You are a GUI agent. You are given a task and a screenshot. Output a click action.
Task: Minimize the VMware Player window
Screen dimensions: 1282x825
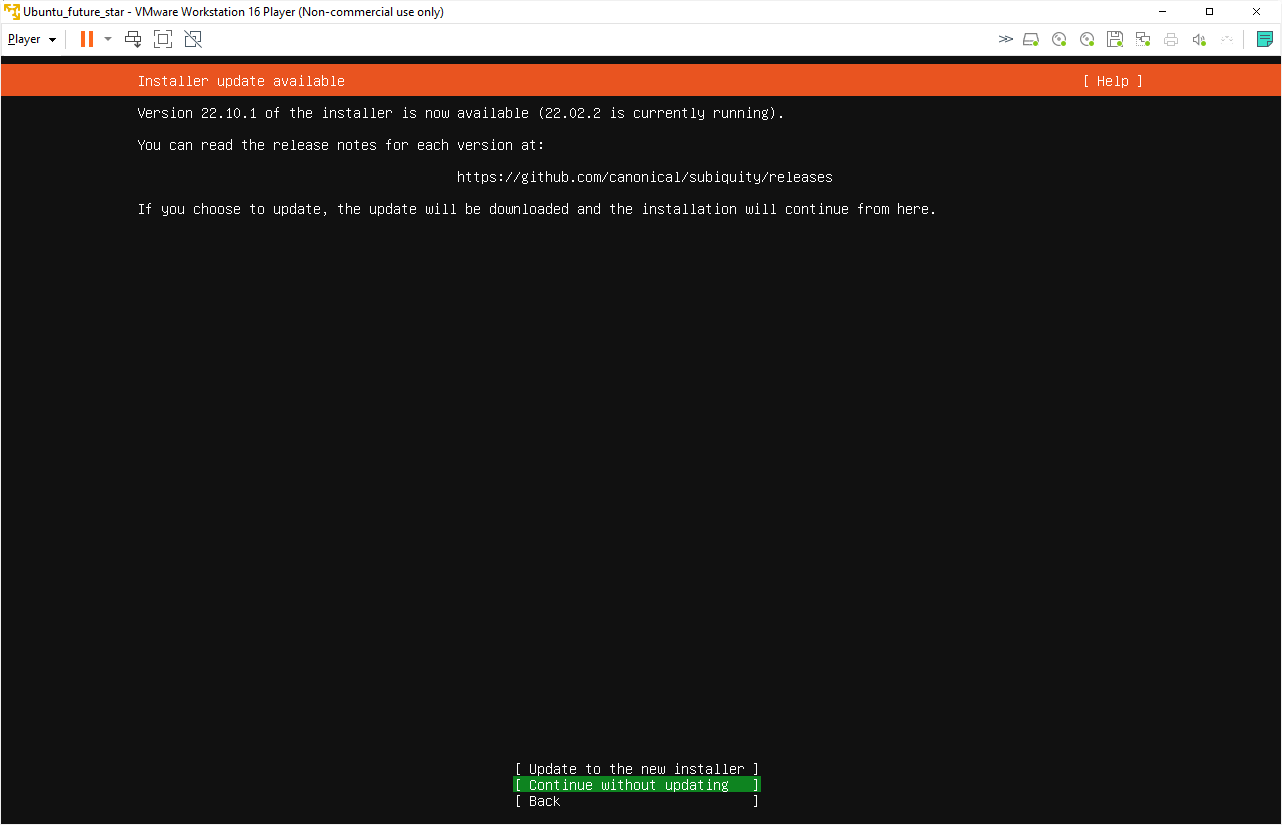(x=1163, y=12)
